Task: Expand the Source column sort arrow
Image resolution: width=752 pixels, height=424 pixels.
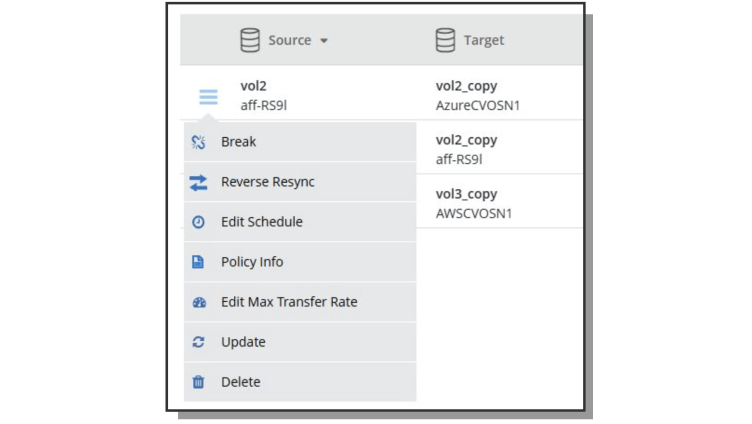Action: [x=324, y=41]
